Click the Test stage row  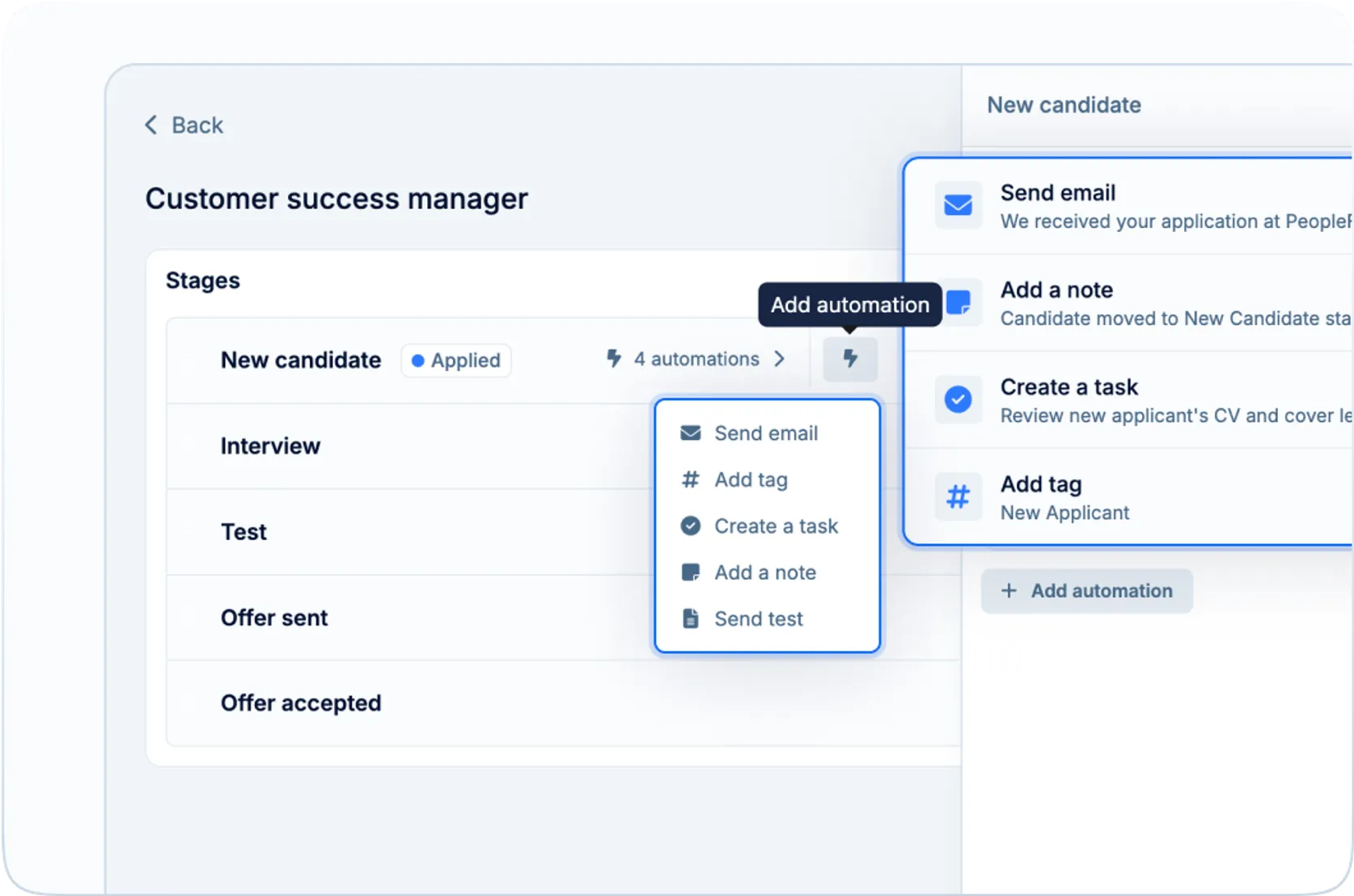click(x=243, y=532)
